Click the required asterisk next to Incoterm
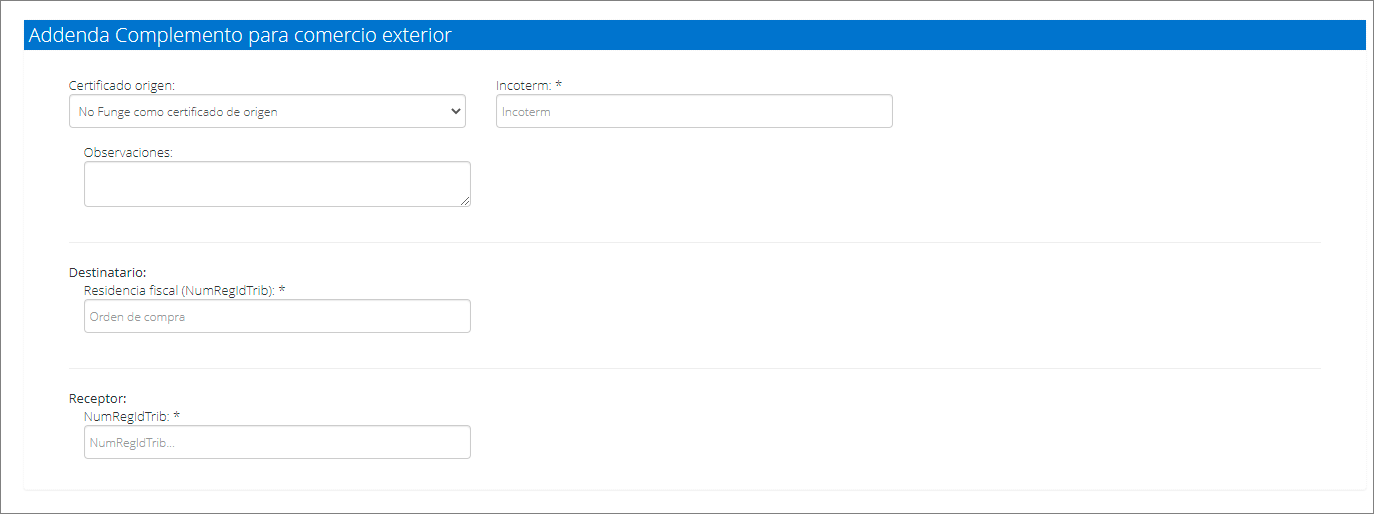This screenshot has height=514, width=1374. click(558, 87)
